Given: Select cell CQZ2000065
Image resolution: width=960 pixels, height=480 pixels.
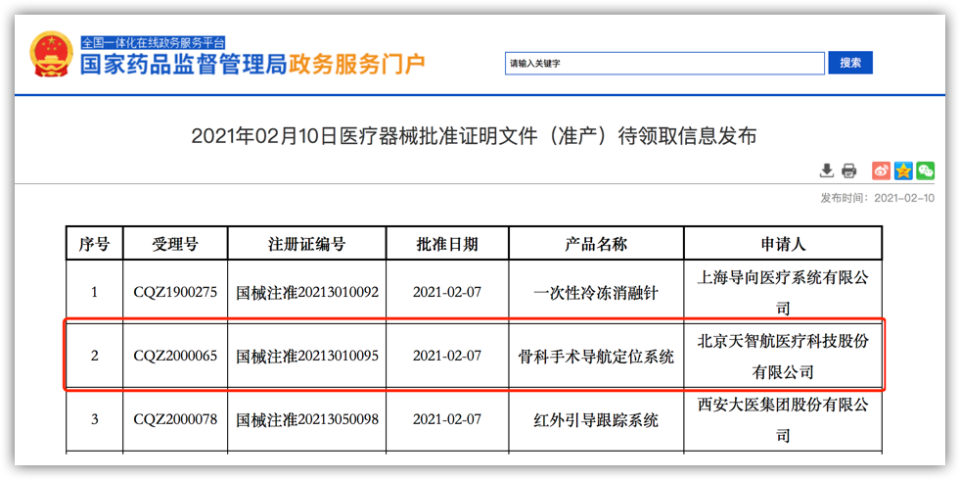Looking at the screenshot, I should pos(175,356).
